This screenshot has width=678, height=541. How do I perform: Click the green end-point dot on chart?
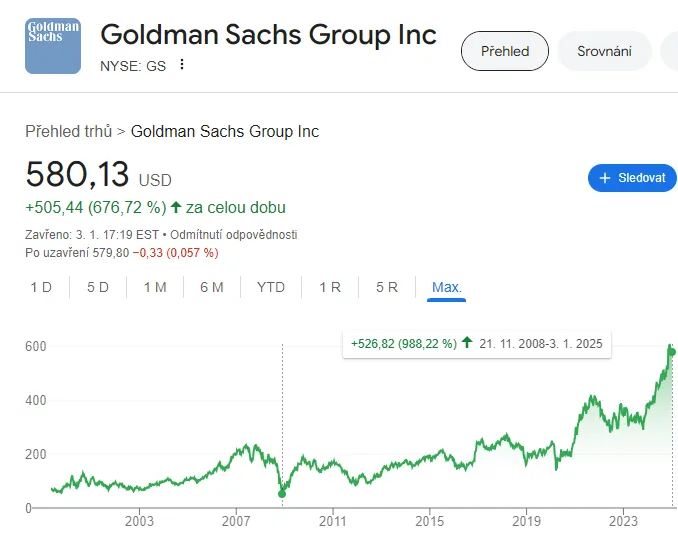pos(673,351)
